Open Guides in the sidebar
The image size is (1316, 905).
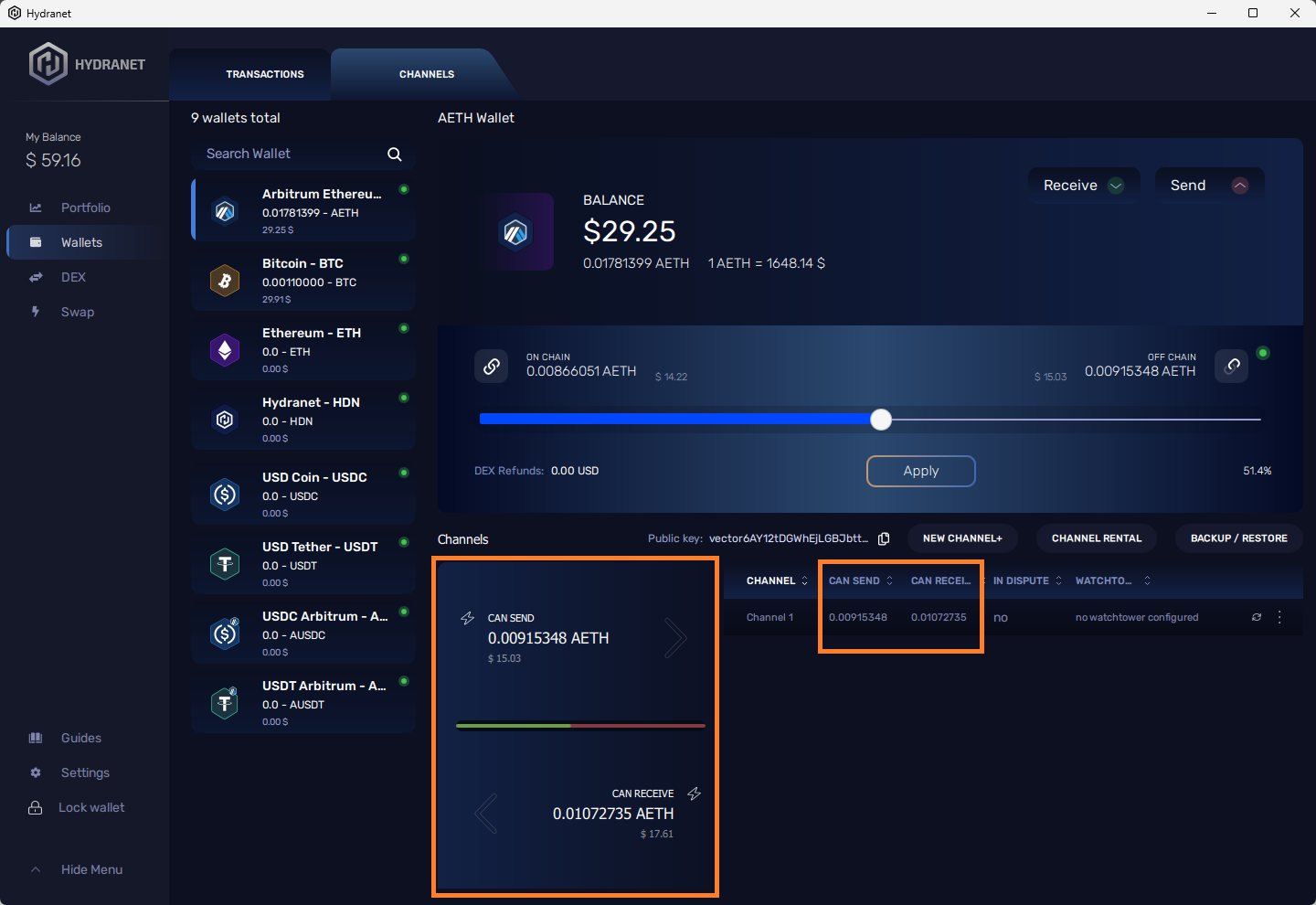[x=81, y=738]
